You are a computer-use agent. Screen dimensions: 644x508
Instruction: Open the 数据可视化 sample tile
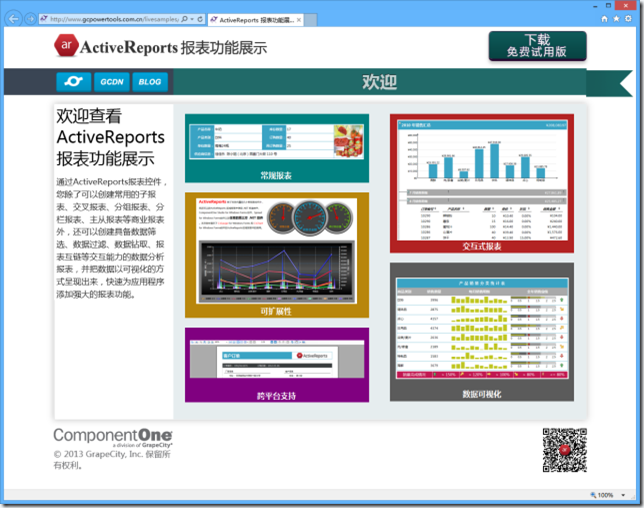coord(482,332)
